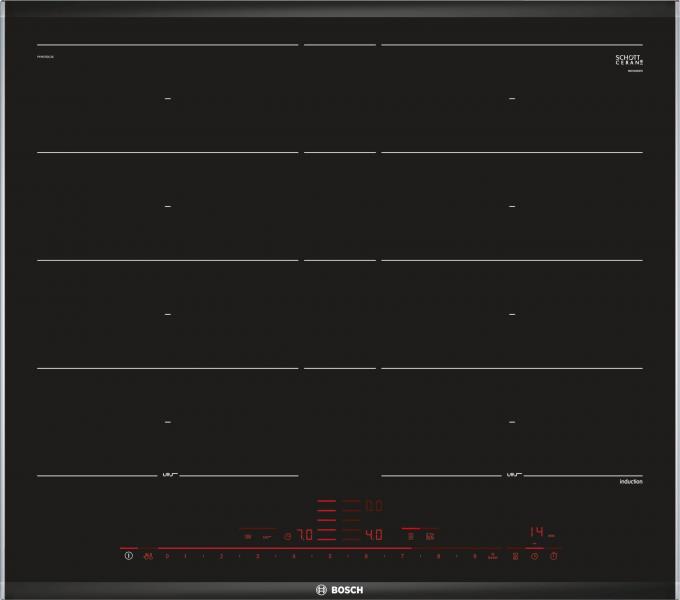Set power level to 1 on slider
This screenshot has width=680, height=600.
pos(185,556)
